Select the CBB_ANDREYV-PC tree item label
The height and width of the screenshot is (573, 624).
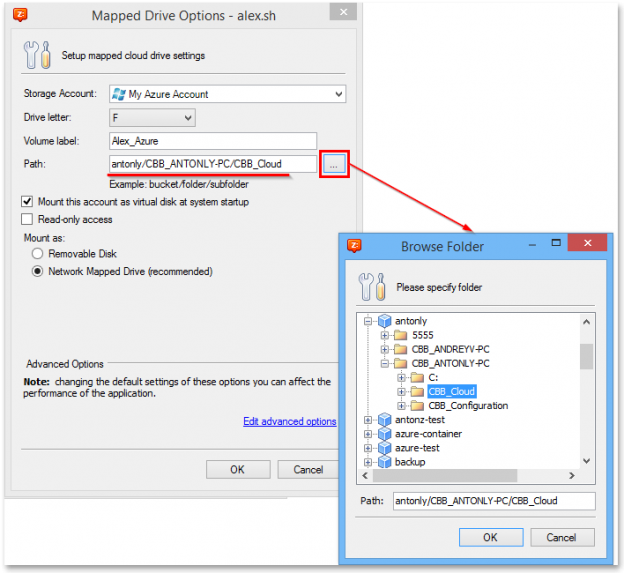point(450,349)
